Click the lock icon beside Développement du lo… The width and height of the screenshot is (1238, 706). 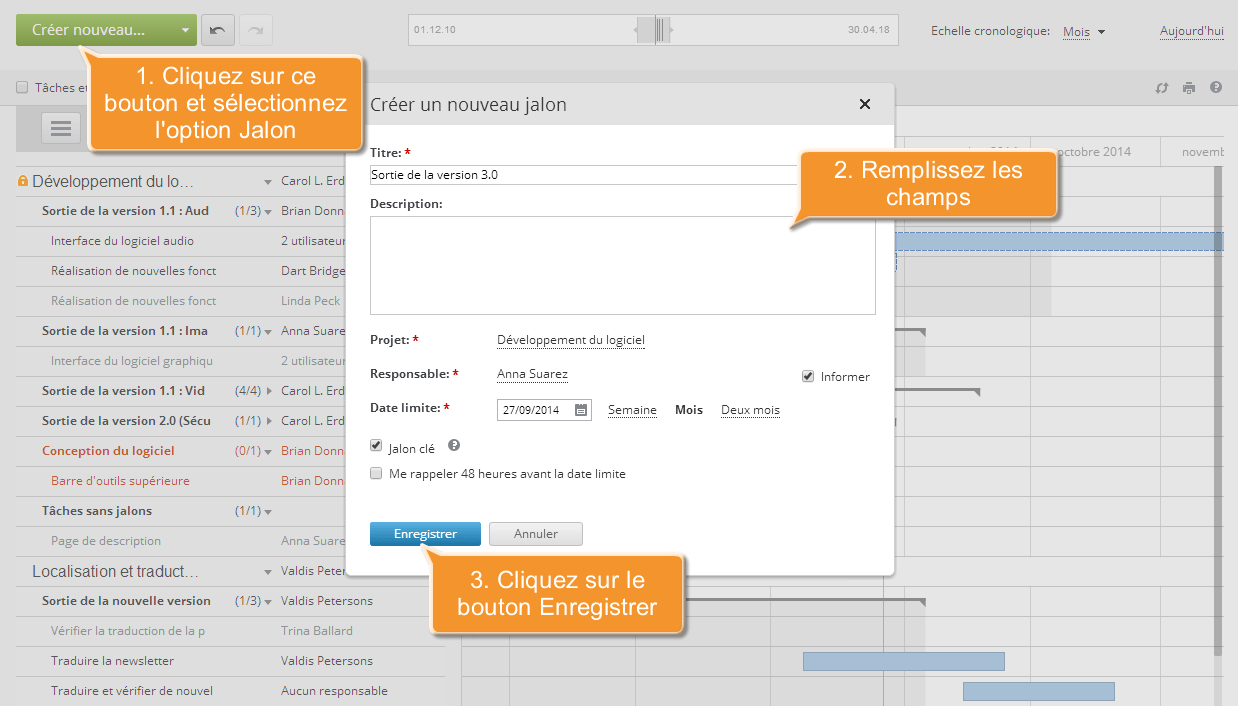coord(23,181)
